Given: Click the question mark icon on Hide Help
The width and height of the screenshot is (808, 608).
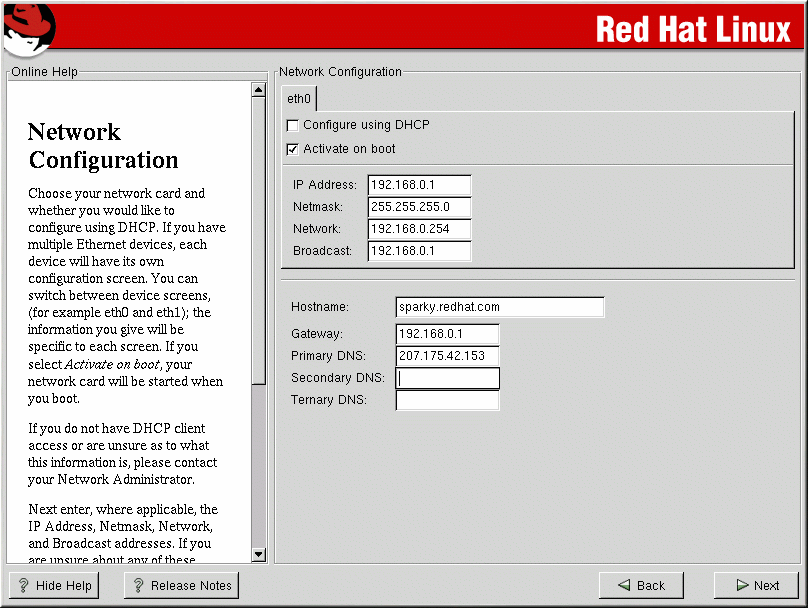Looking at the screenshot, I should coord(24,586).
